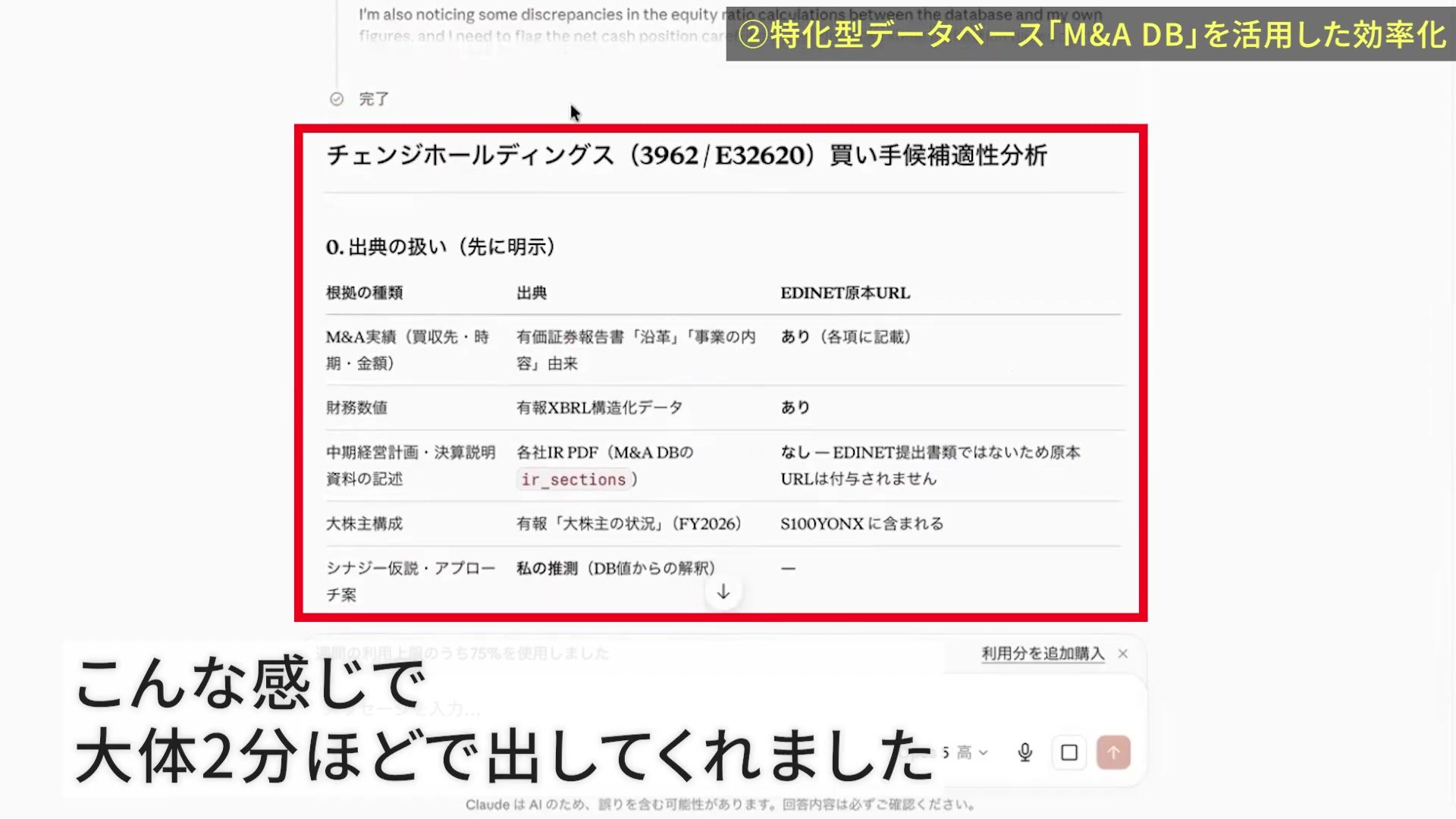This screenshot has height=819, width=1456.
Task: Click the section heading 0. 出典の扱い
Action: tap(441, 246)
